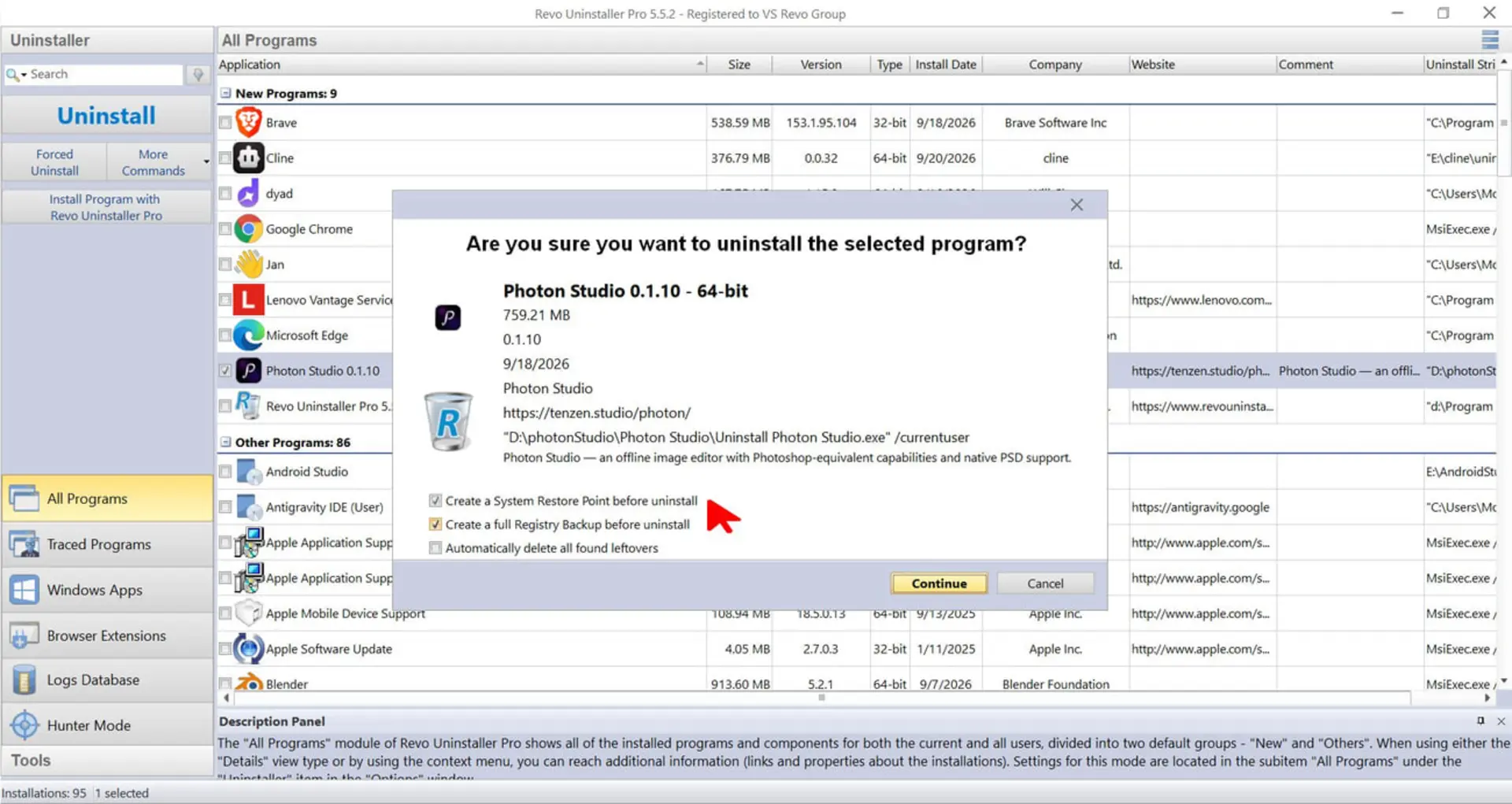Activate Hunter Mode
This screenshot has width=1512, height=804.
tap(107, 725)
